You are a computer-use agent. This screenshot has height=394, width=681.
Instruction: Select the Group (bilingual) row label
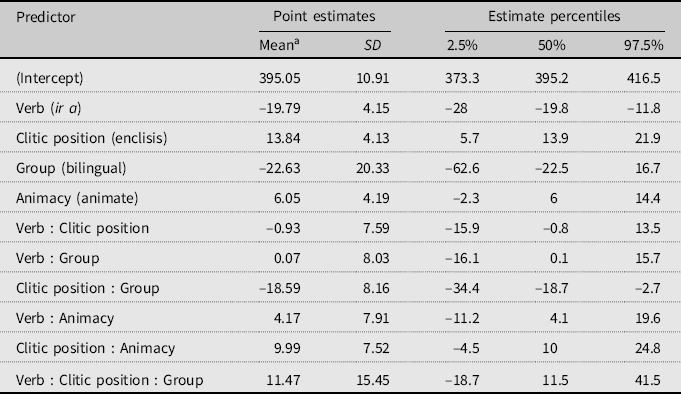[71, 168]
